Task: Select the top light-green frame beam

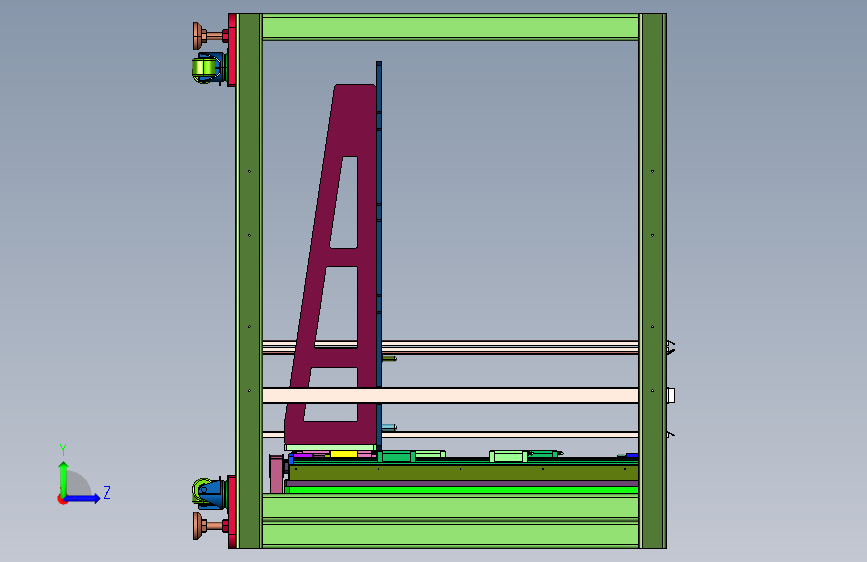Action: click(x=450, y=27)
